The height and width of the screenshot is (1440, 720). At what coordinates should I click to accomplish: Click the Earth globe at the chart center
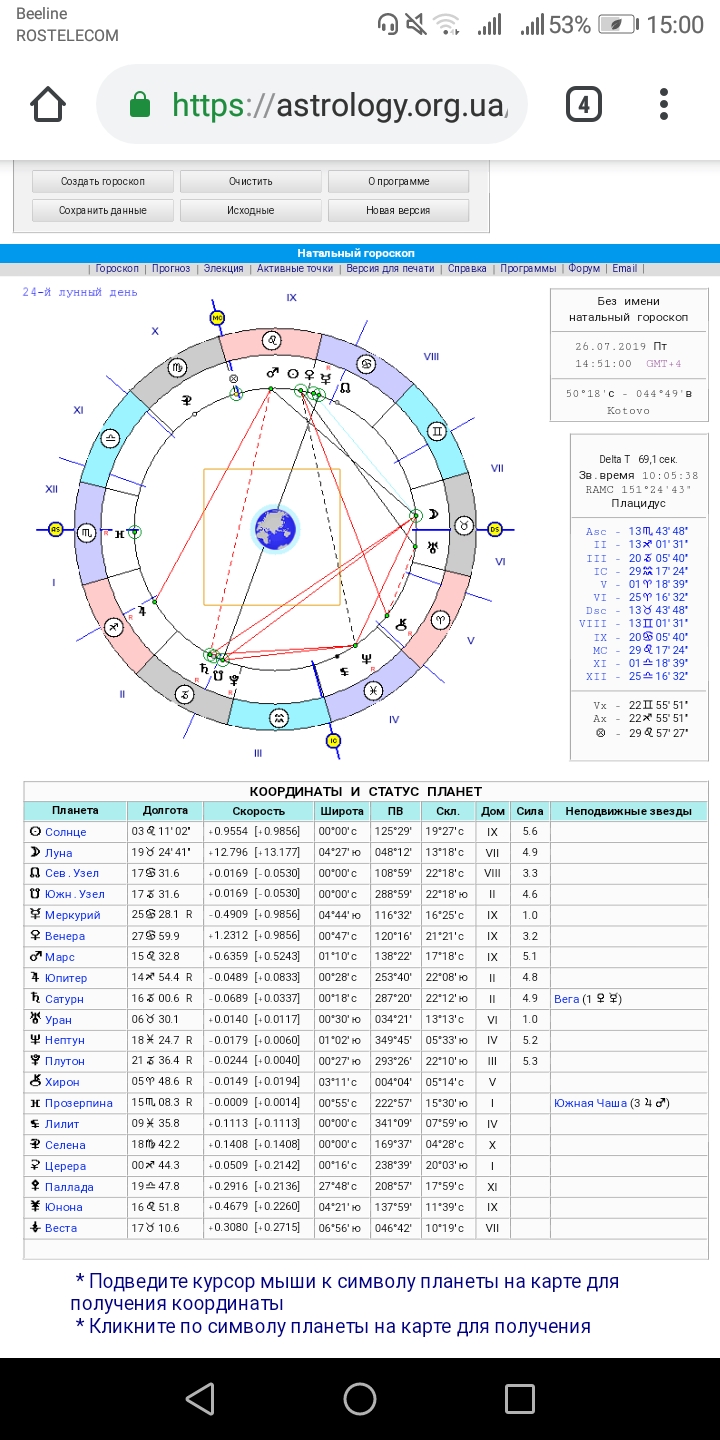point(275,529)
